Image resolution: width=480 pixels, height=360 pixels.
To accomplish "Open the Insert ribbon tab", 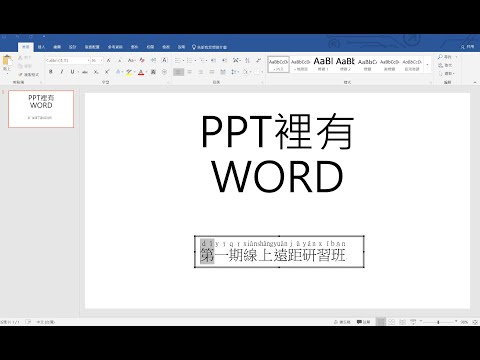I will [x=41, y=47].
